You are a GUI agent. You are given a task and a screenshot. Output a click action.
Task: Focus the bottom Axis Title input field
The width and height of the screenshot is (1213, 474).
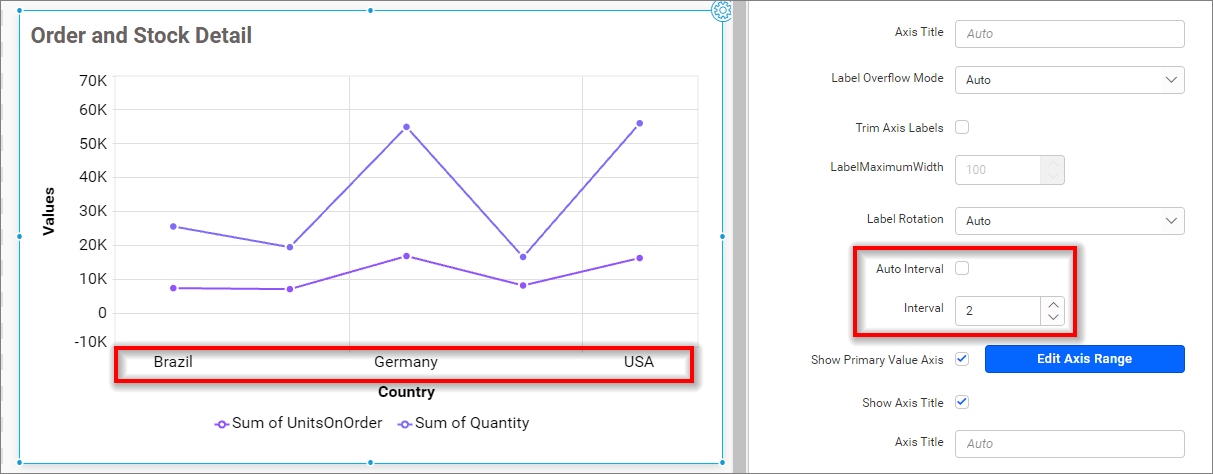[1070, 443]
